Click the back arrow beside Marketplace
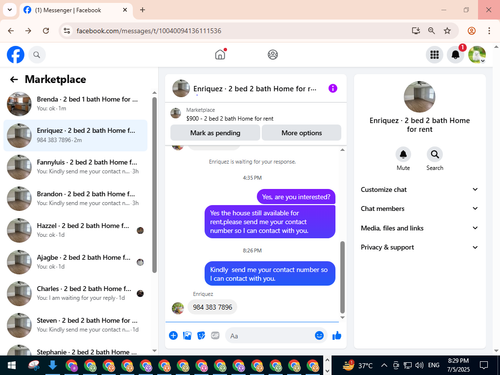 (14, 79)
